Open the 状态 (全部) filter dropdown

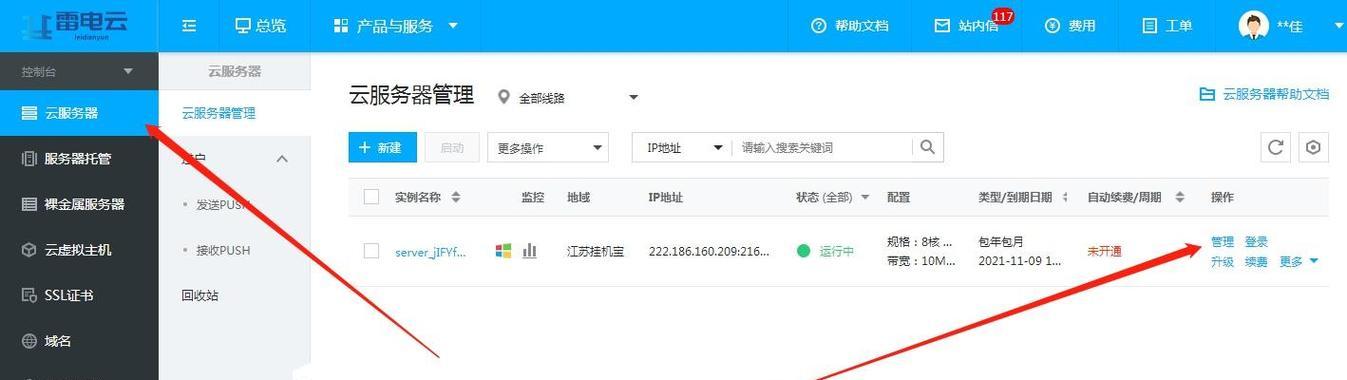833,198
